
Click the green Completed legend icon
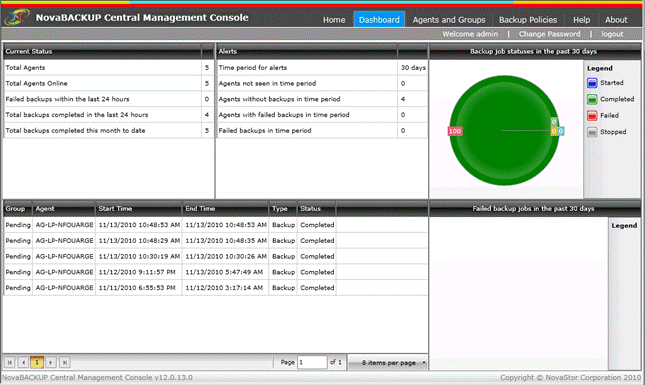592,99
